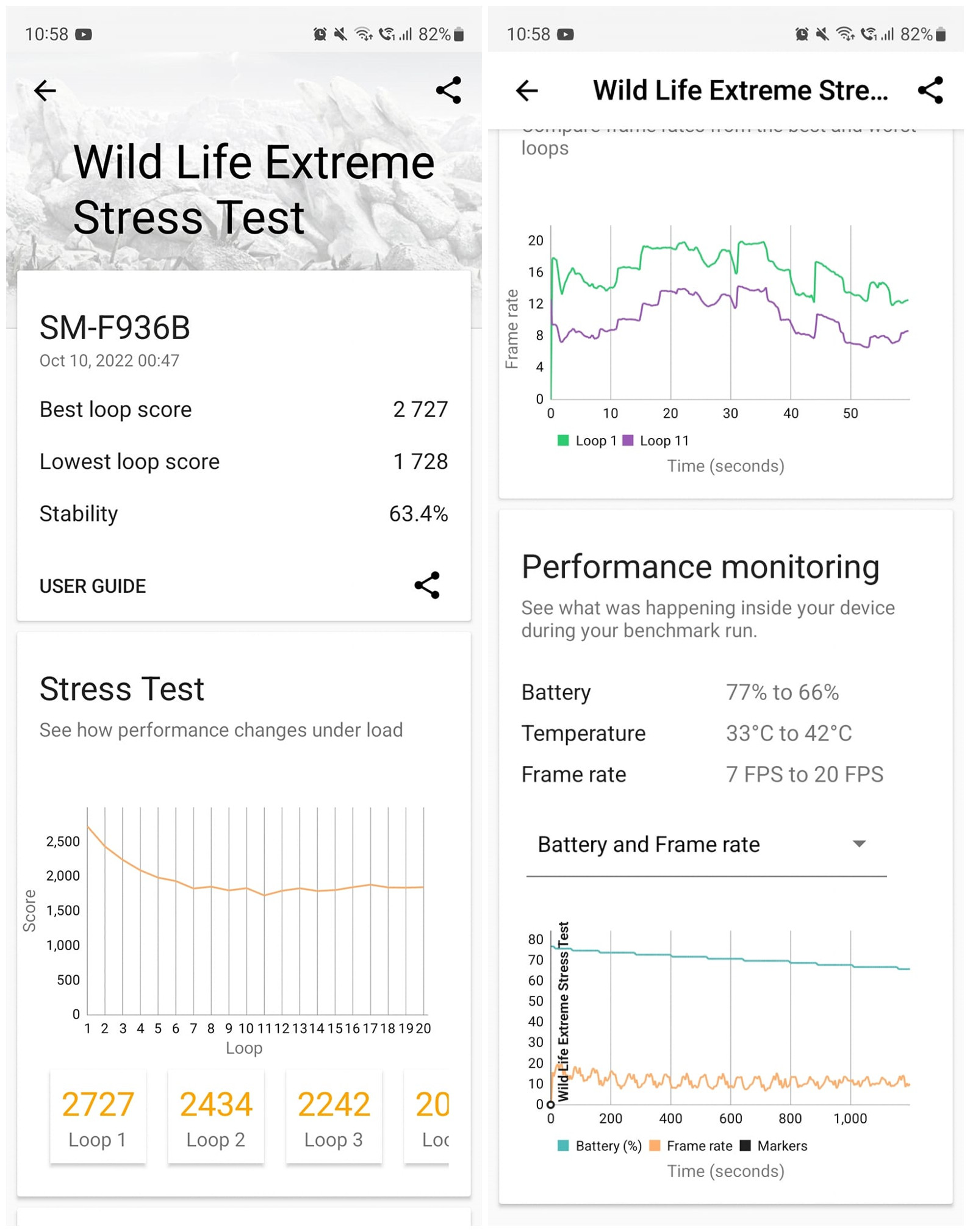Tap the battery icon in the left status bar

click(x=459, y=34)
